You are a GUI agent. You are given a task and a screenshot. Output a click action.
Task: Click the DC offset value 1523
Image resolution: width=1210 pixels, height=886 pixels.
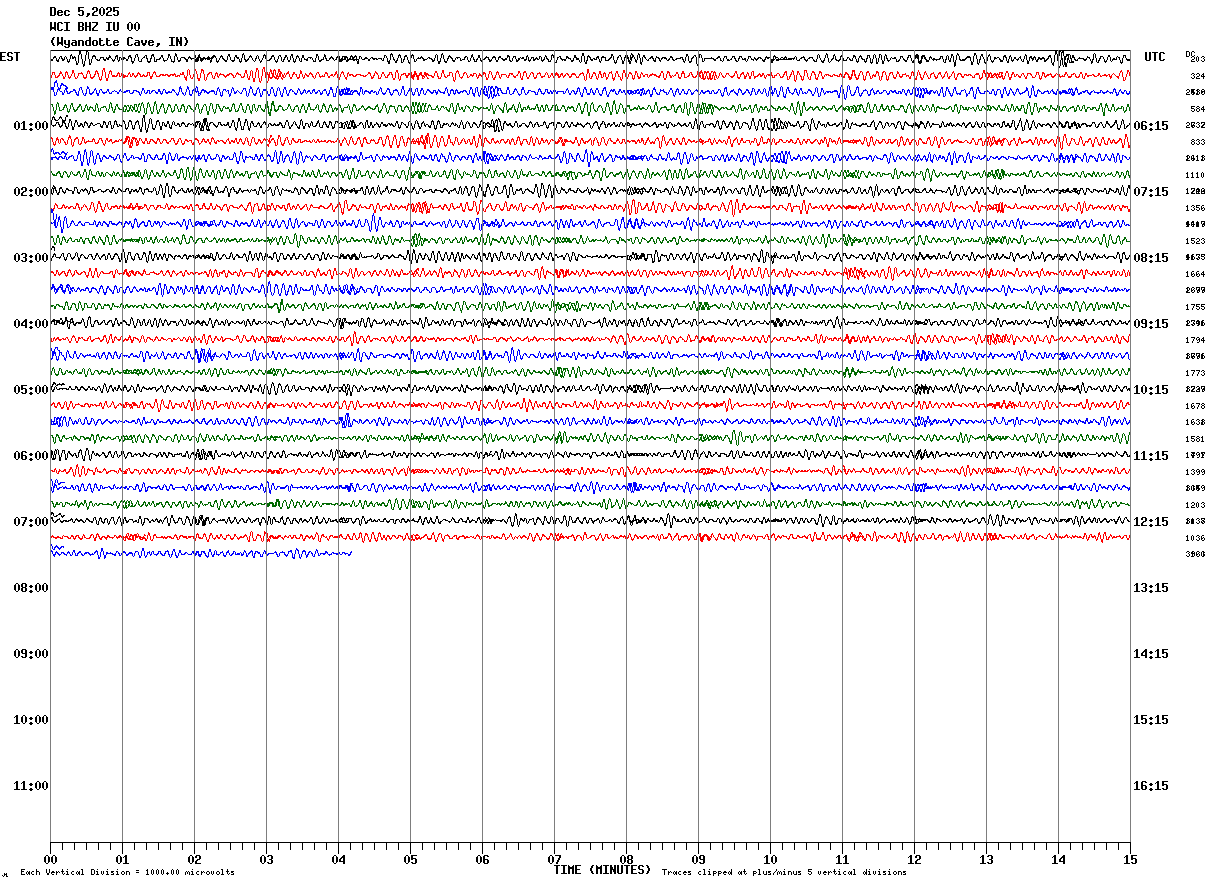(1196, 241)
